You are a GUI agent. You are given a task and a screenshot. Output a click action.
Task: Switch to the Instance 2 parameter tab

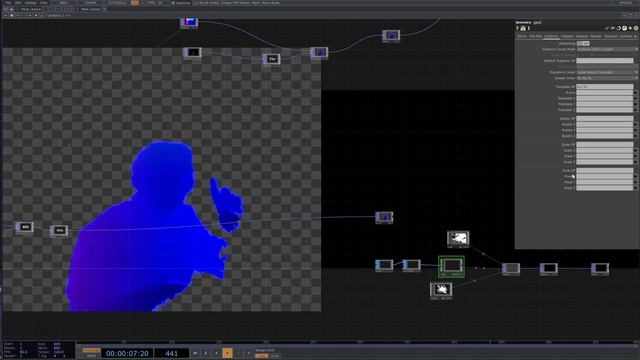point(567,36)
